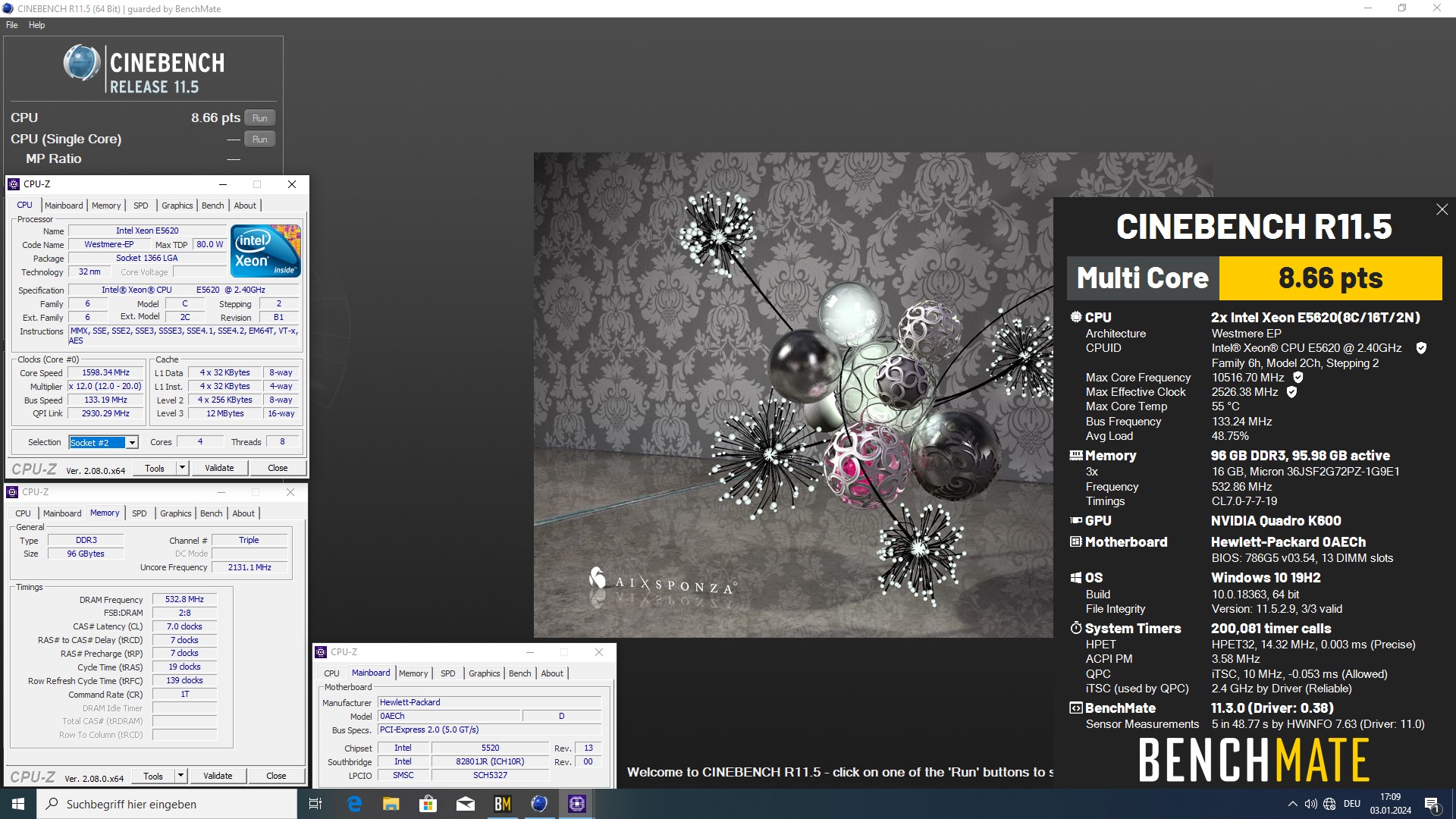Open Microsoft Store from the taskbar
The image size is (1456, 819).
point(428,804)
